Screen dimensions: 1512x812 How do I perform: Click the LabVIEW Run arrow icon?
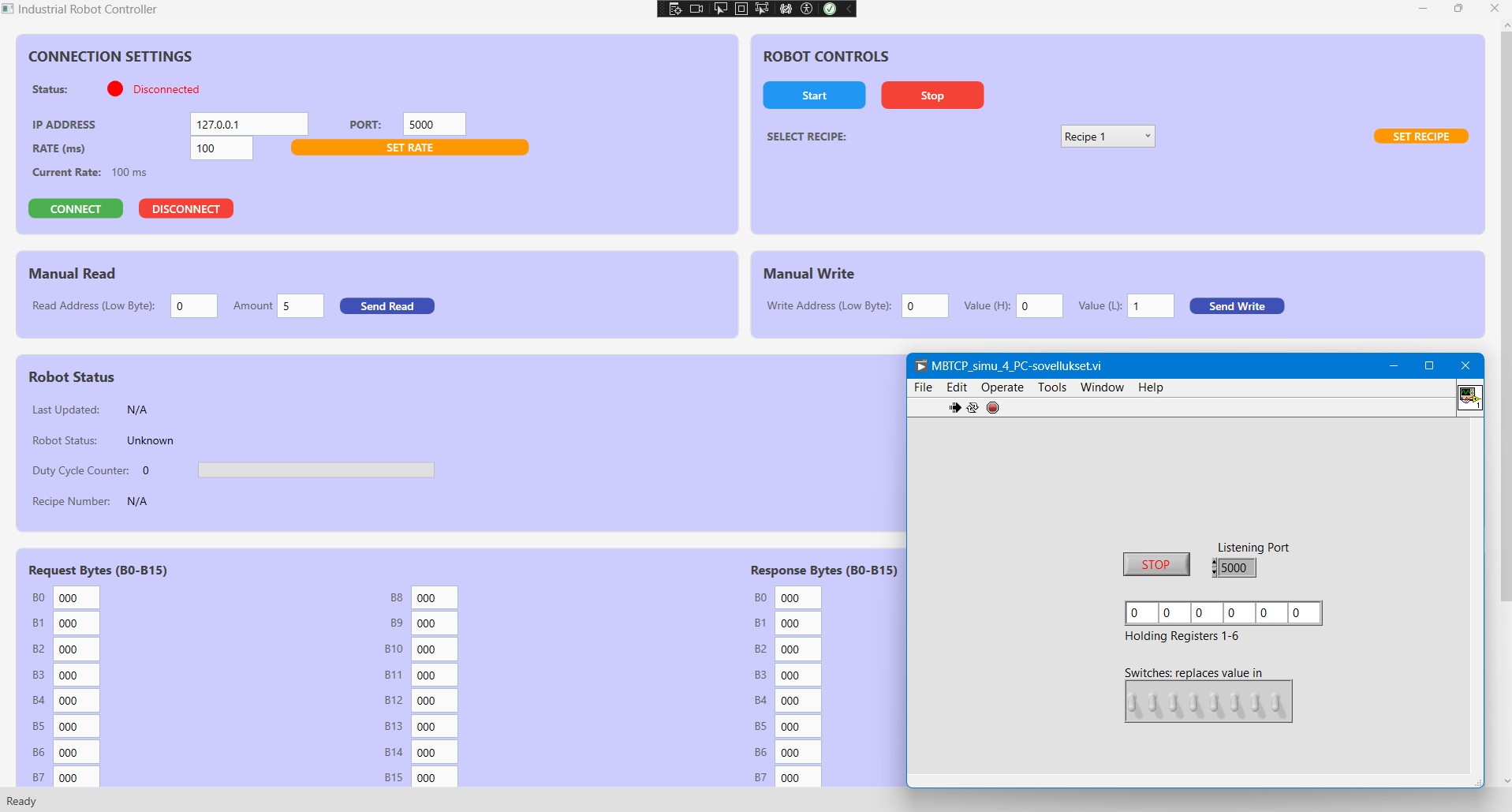tap(955, 408)
